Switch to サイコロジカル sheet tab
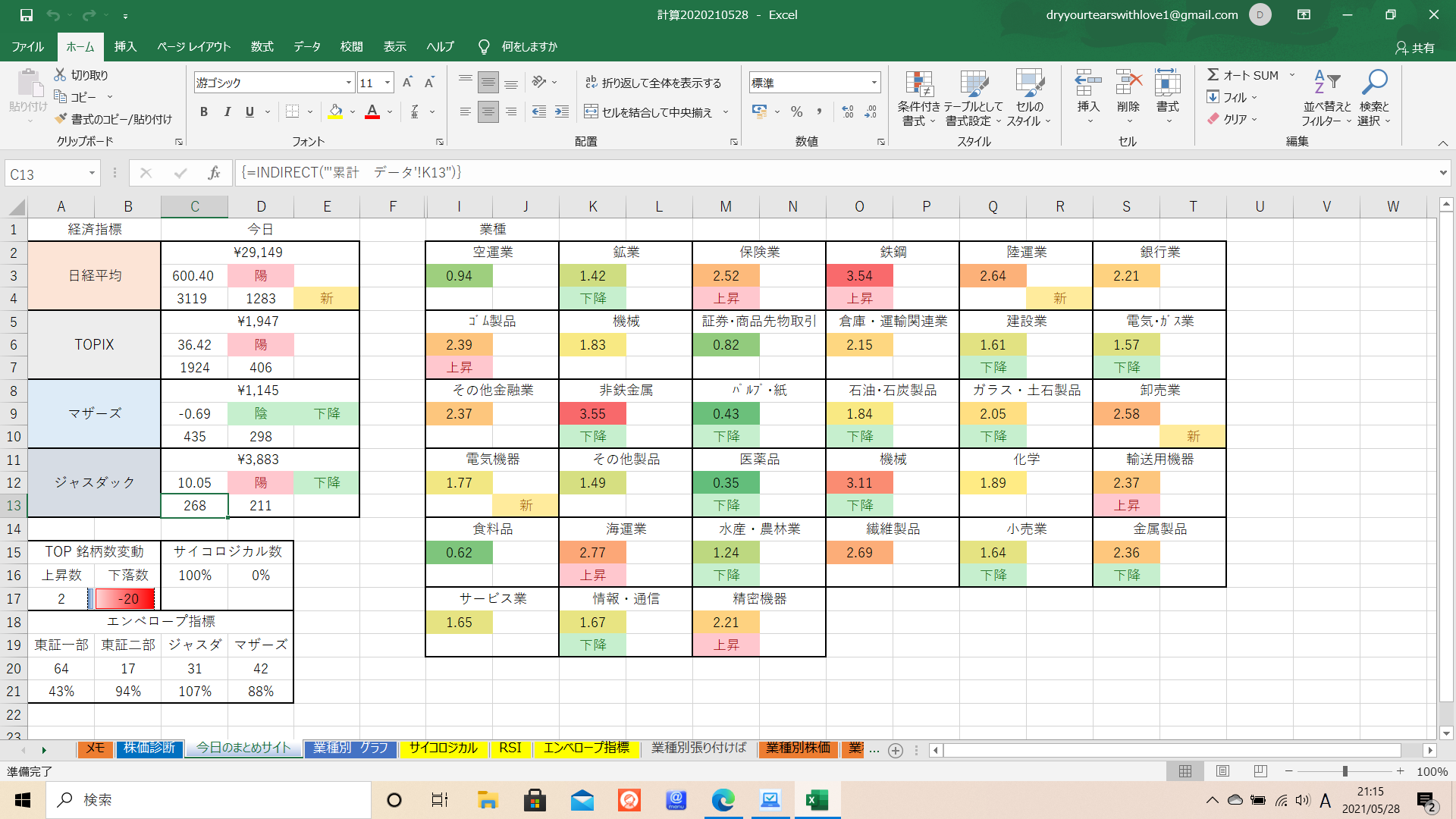1456x819 pixels. [443, 748]
